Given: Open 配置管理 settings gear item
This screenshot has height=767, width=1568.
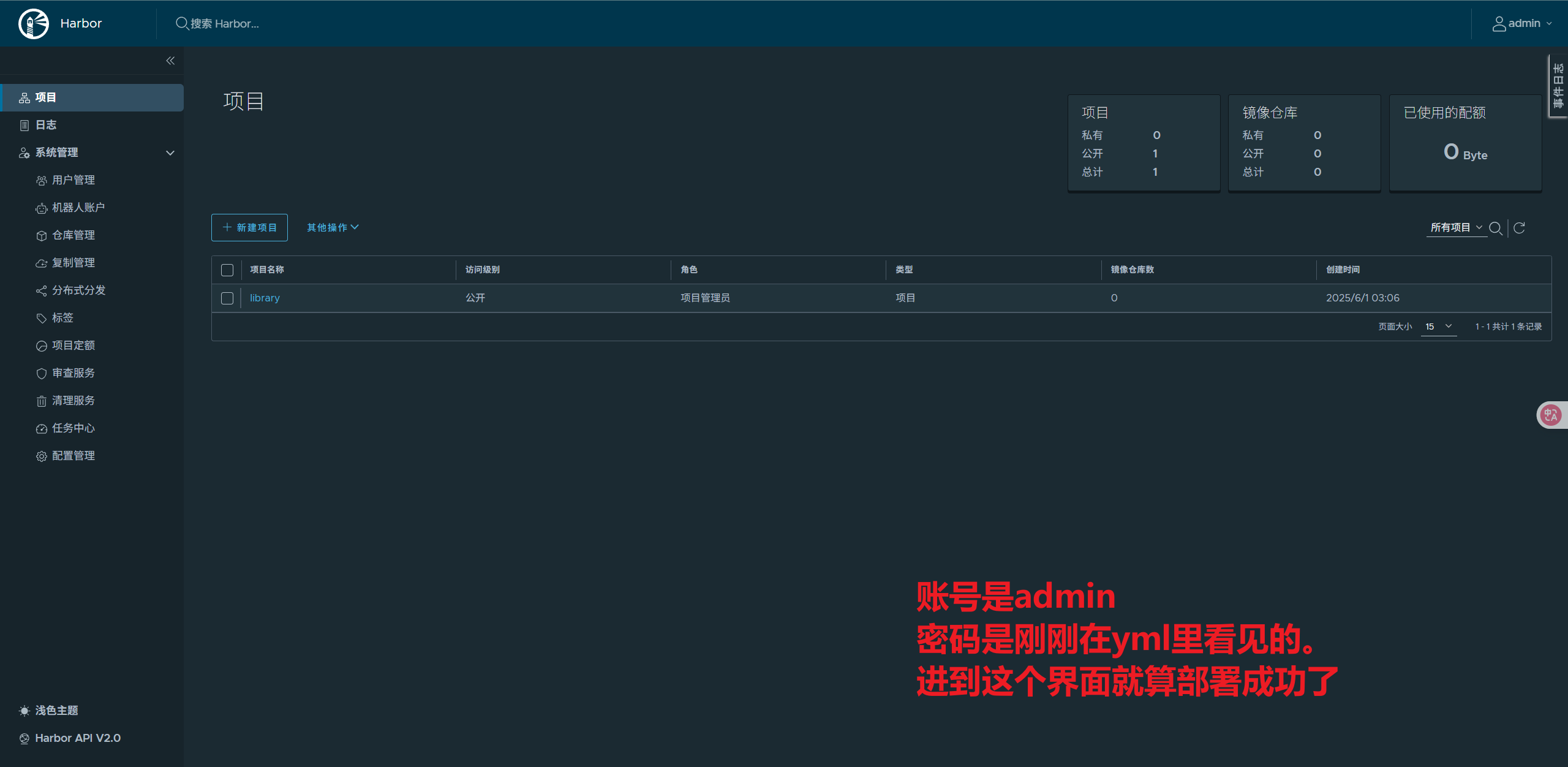Looking at the screenshot, I should [x=73, y=456].
